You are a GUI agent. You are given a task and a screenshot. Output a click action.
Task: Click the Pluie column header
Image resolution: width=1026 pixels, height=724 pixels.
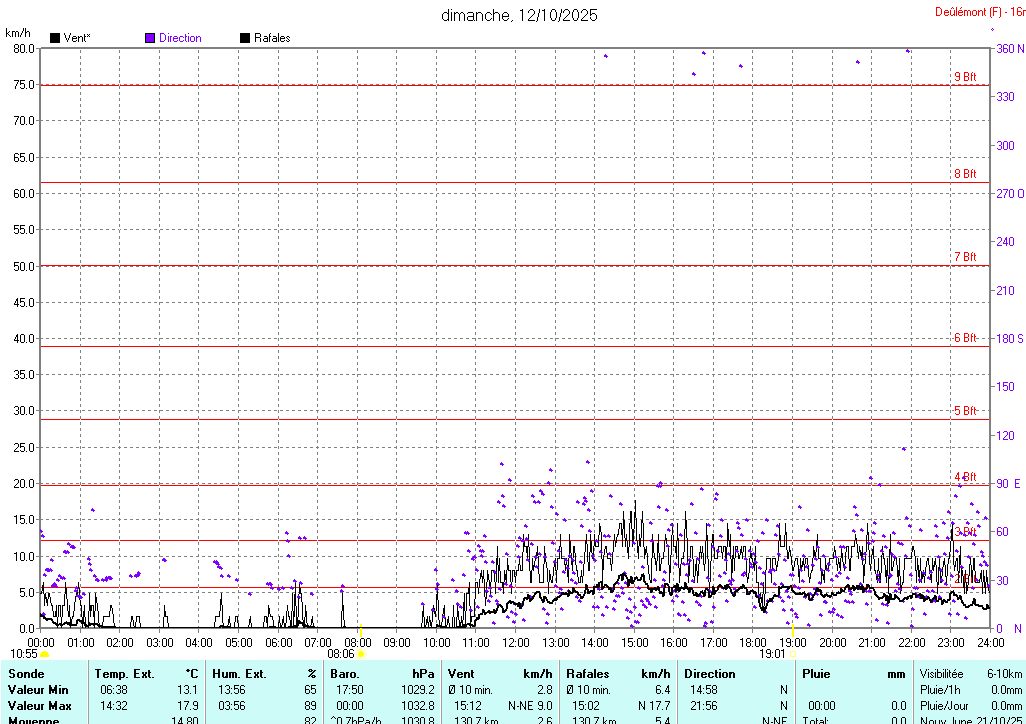816,674
